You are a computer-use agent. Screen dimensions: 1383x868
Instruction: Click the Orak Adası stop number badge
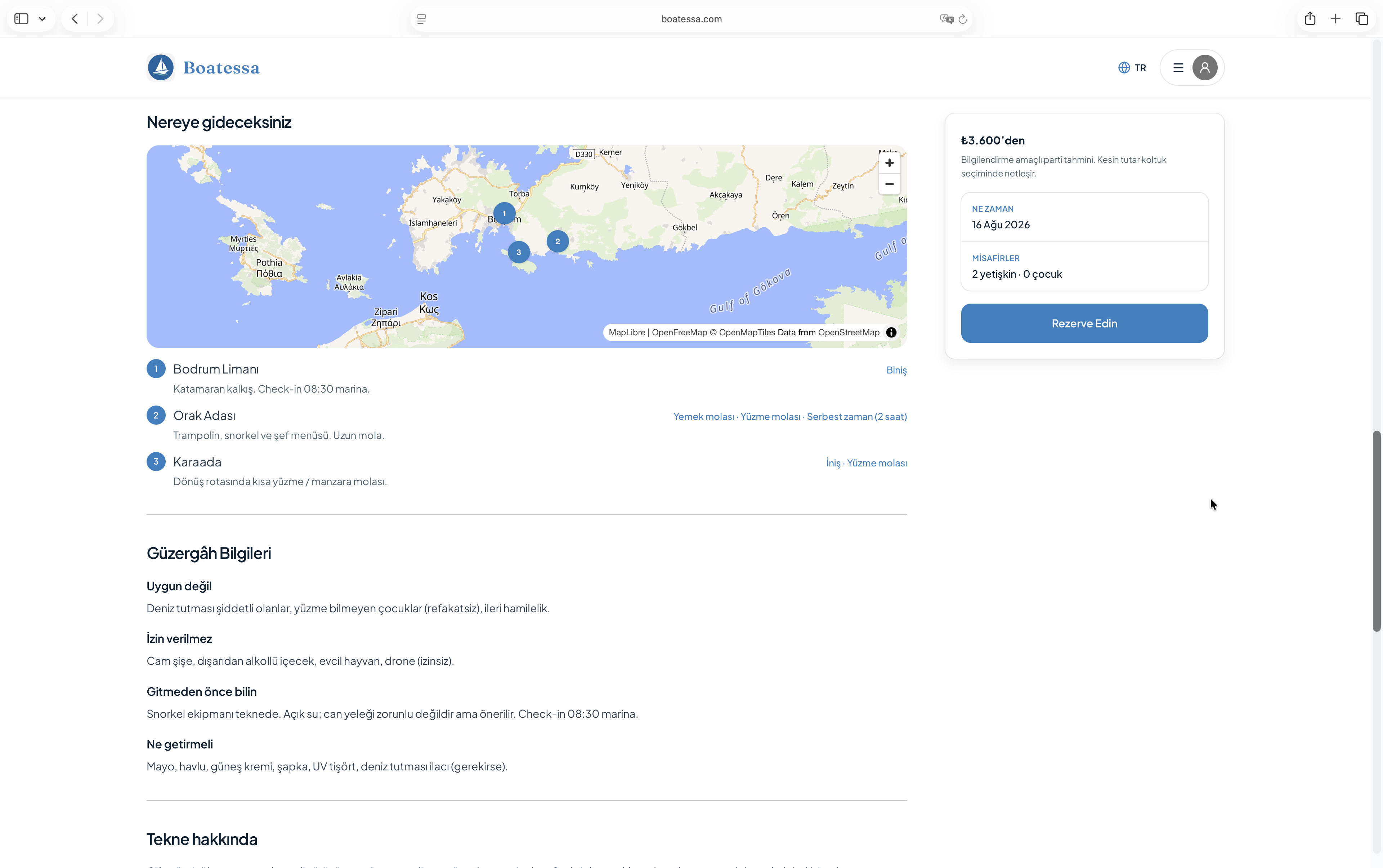click(156, 415)
